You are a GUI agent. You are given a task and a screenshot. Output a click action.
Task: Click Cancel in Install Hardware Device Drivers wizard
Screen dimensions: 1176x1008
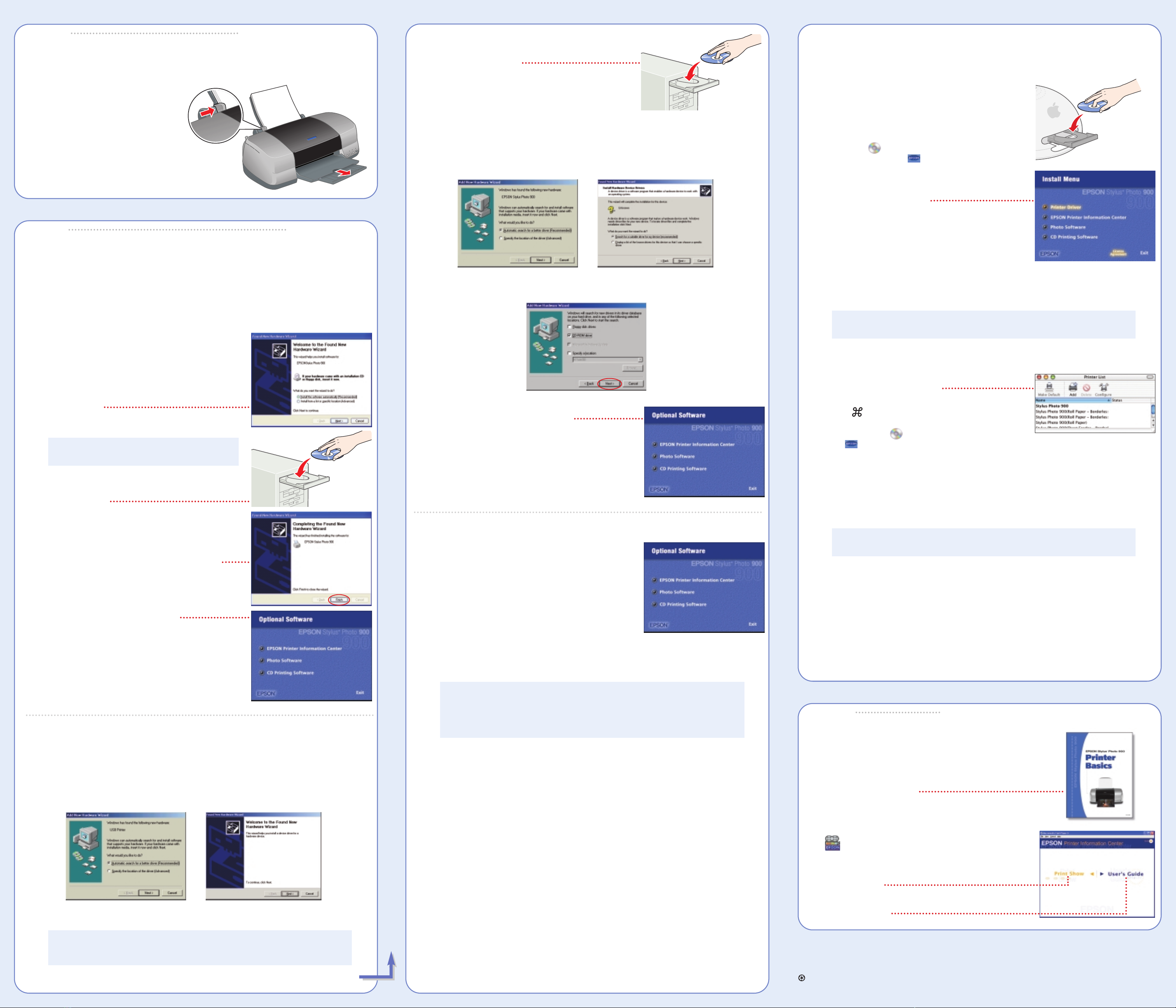(x=701, y=261)
